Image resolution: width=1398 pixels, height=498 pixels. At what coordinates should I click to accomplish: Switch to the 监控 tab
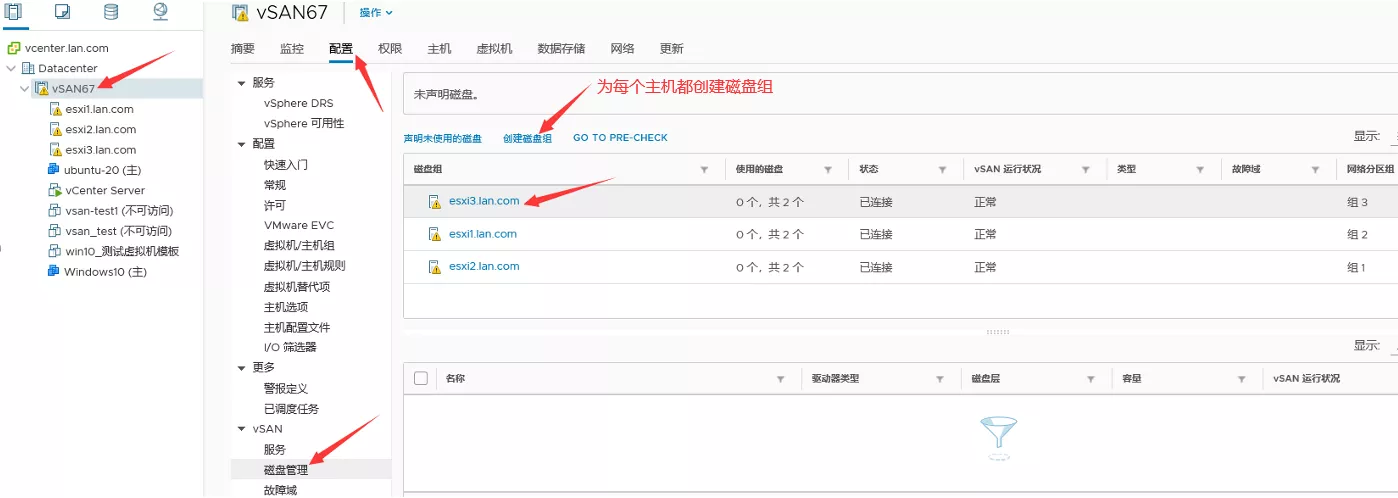pos(292,49)
